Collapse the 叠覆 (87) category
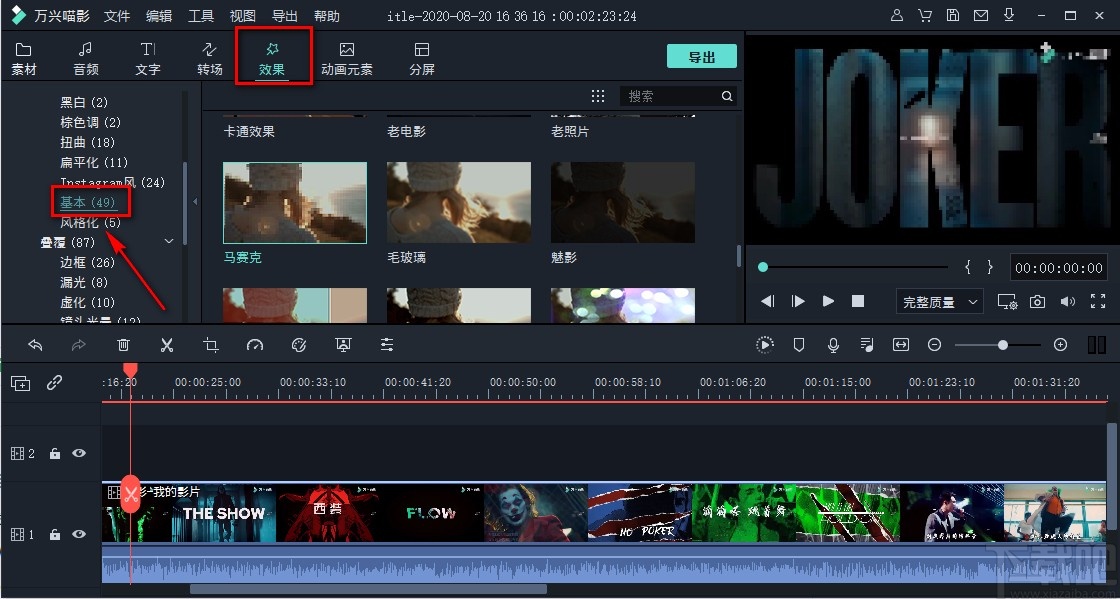1120x599 pixels. (168, 241)
